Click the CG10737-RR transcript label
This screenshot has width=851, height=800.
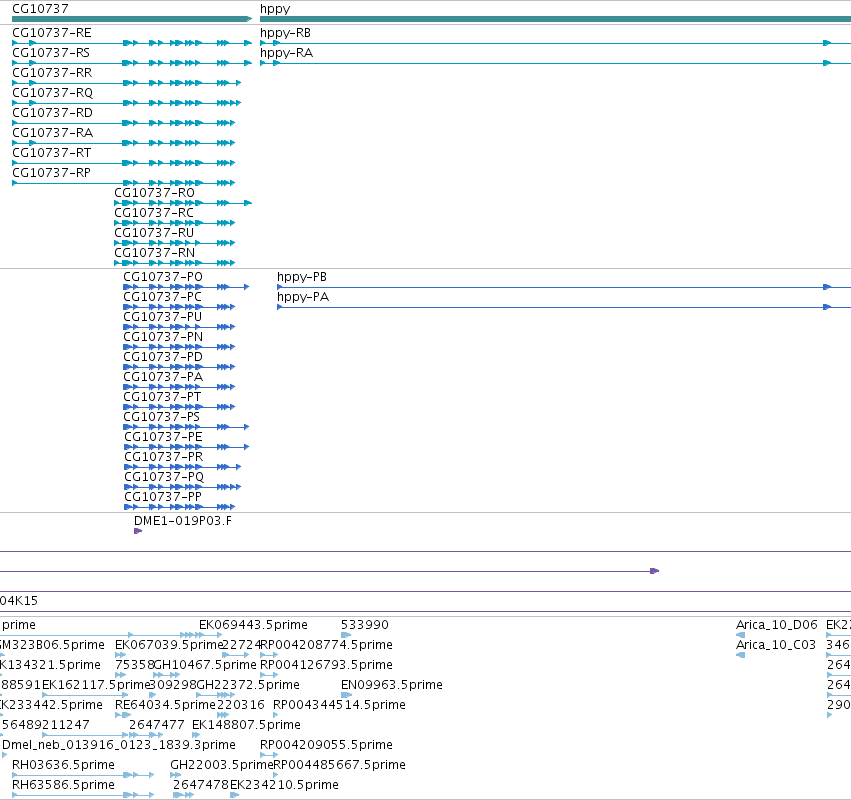pyautogui.click(x=52, y=73)
